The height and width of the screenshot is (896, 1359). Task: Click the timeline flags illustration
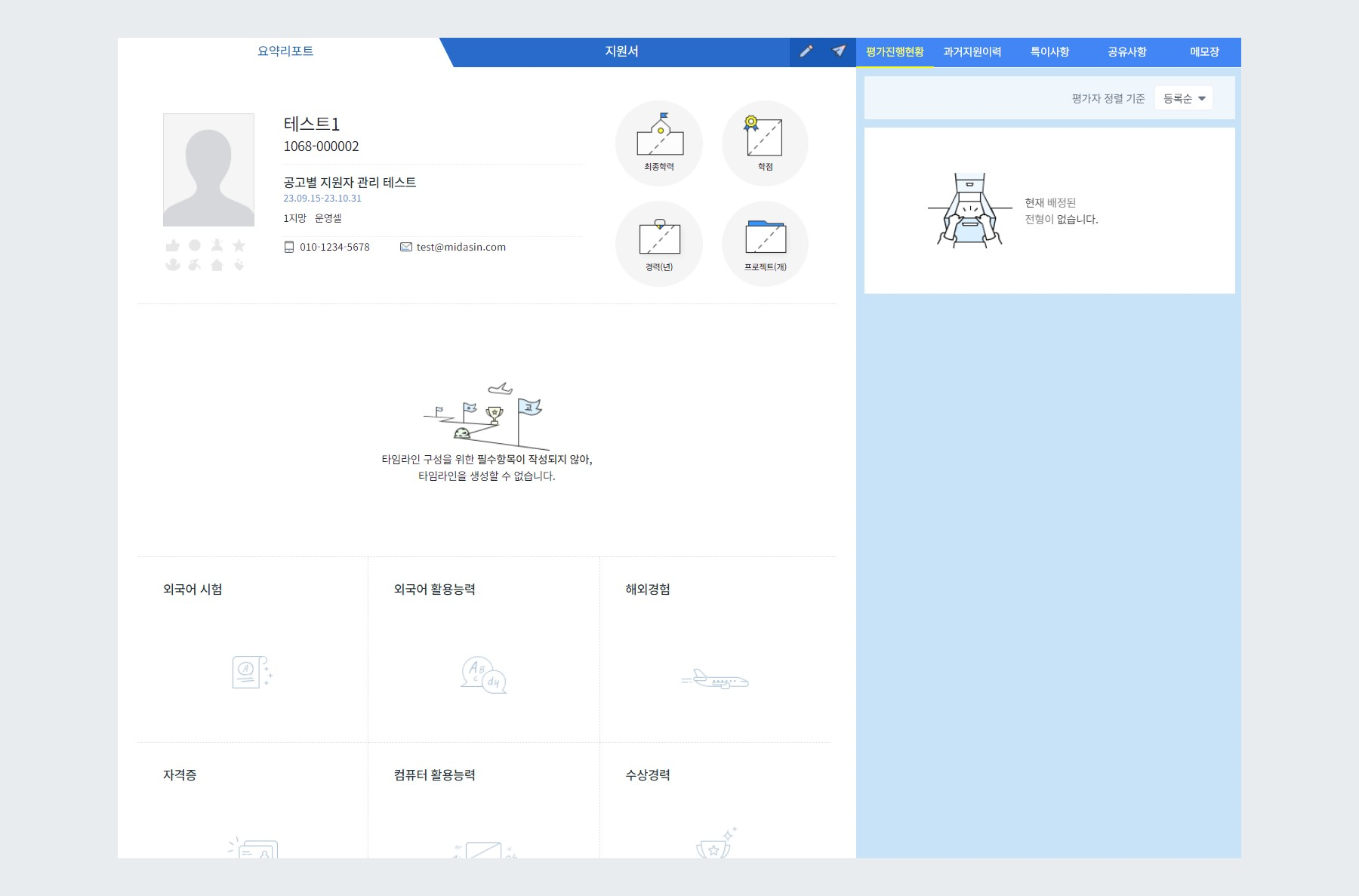point(487,416)
